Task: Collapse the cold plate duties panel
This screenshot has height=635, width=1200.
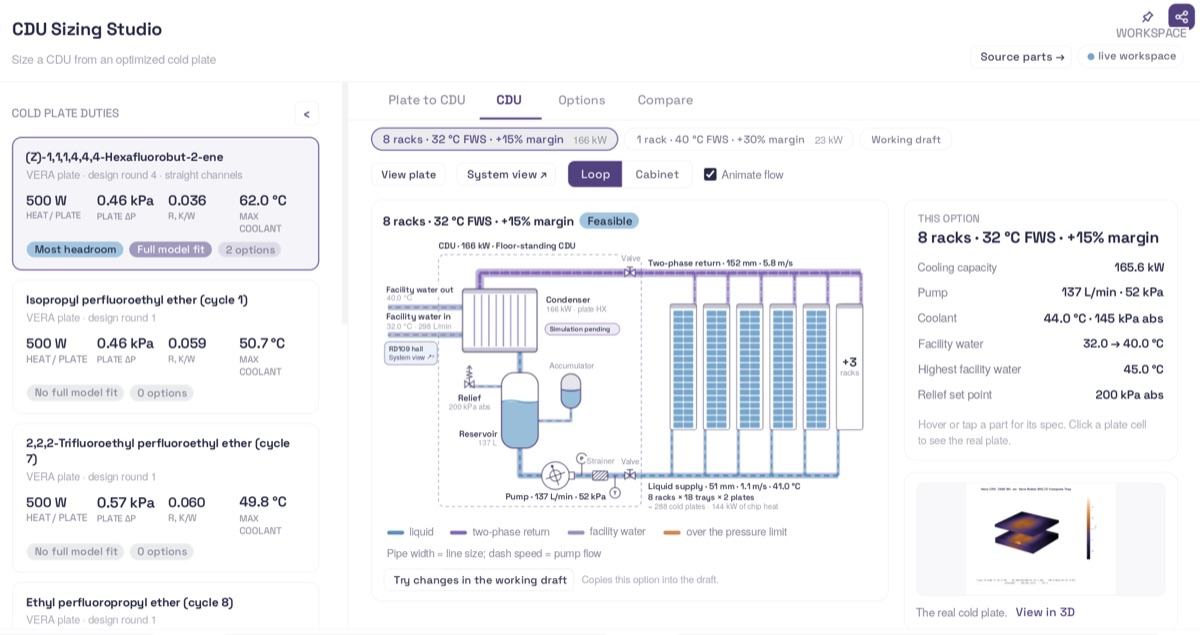Action: pos(307,114)
